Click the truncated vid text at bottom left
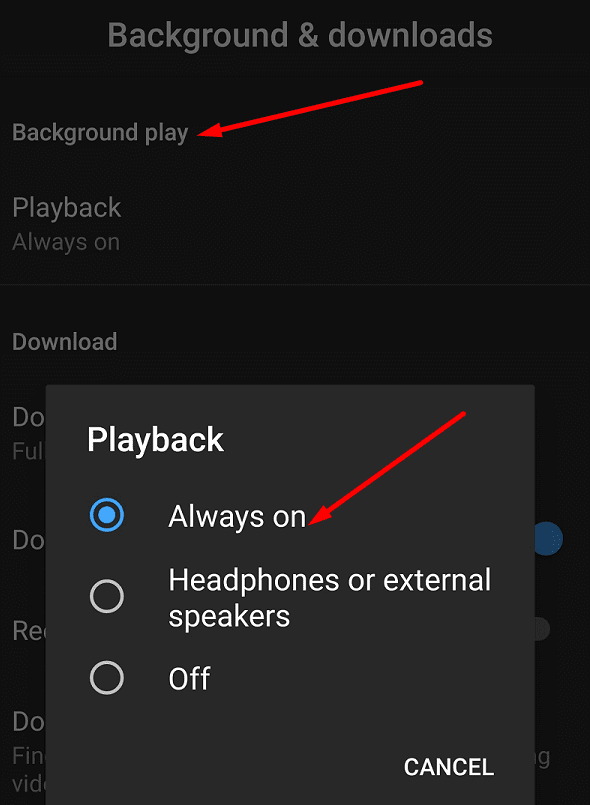The image size is (590, 805). point(29,784)
